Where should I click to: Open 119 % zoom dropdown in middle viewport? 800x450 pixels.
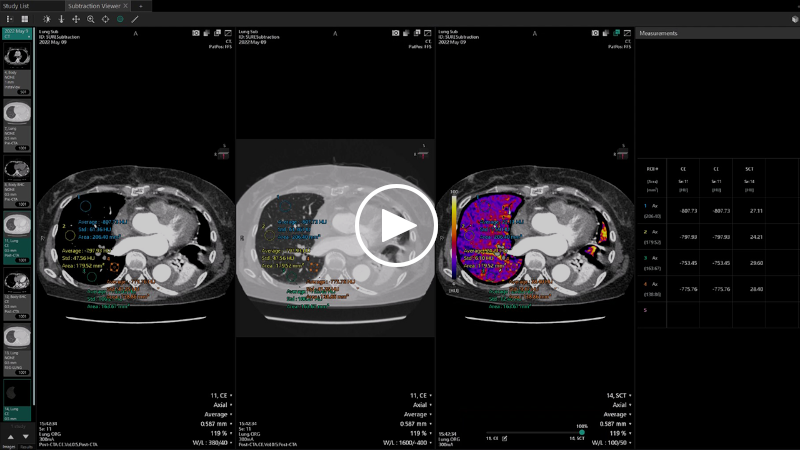tap(421, 433)
